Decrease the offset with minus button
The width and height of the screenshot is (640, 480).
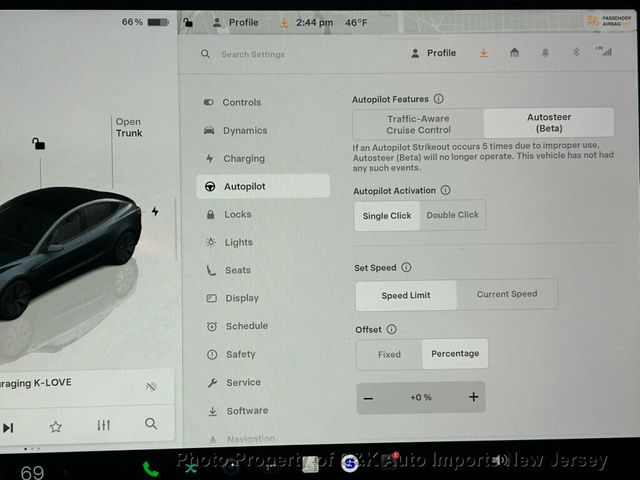[x=368, y=398]
